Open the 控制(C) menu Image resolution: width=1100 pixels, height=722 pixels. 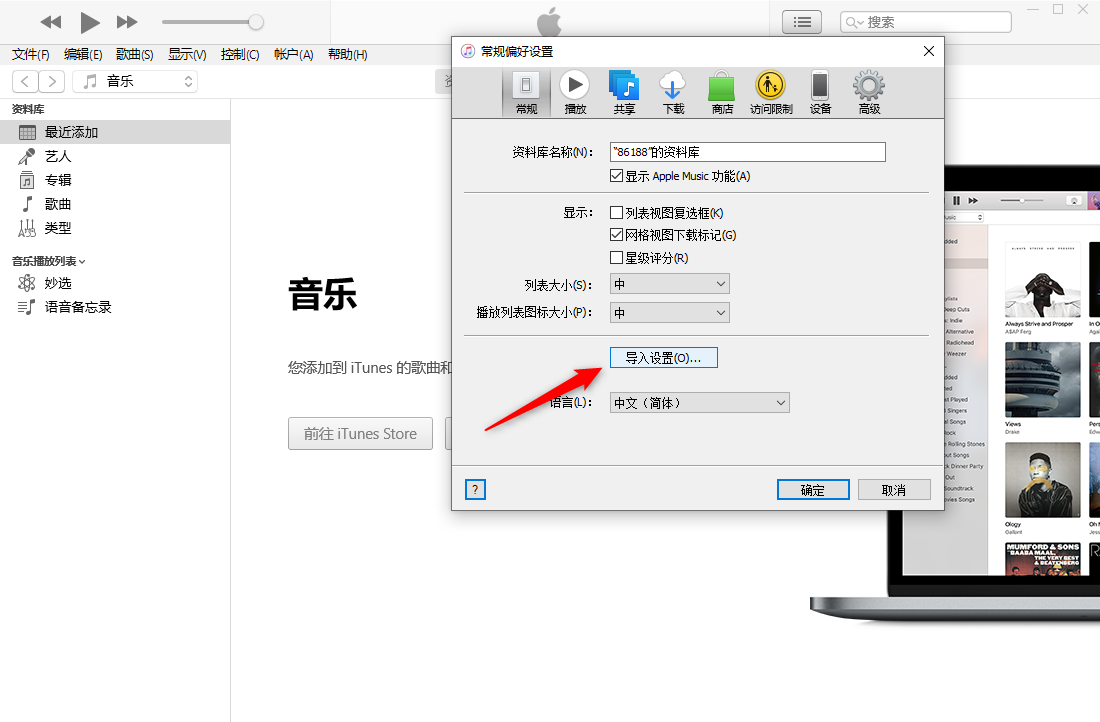240,55
